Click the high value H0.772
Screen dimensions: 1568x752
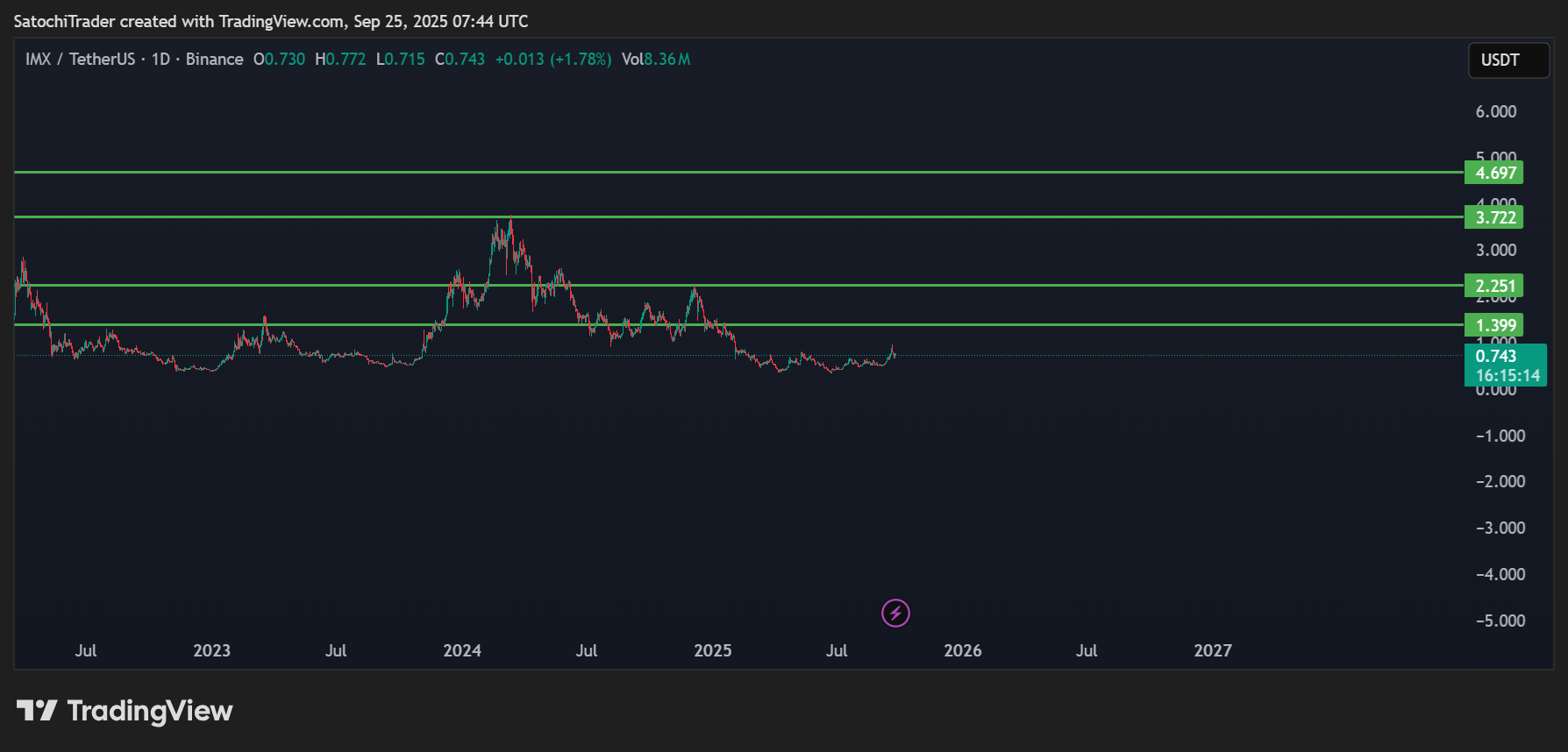[340, 59]
